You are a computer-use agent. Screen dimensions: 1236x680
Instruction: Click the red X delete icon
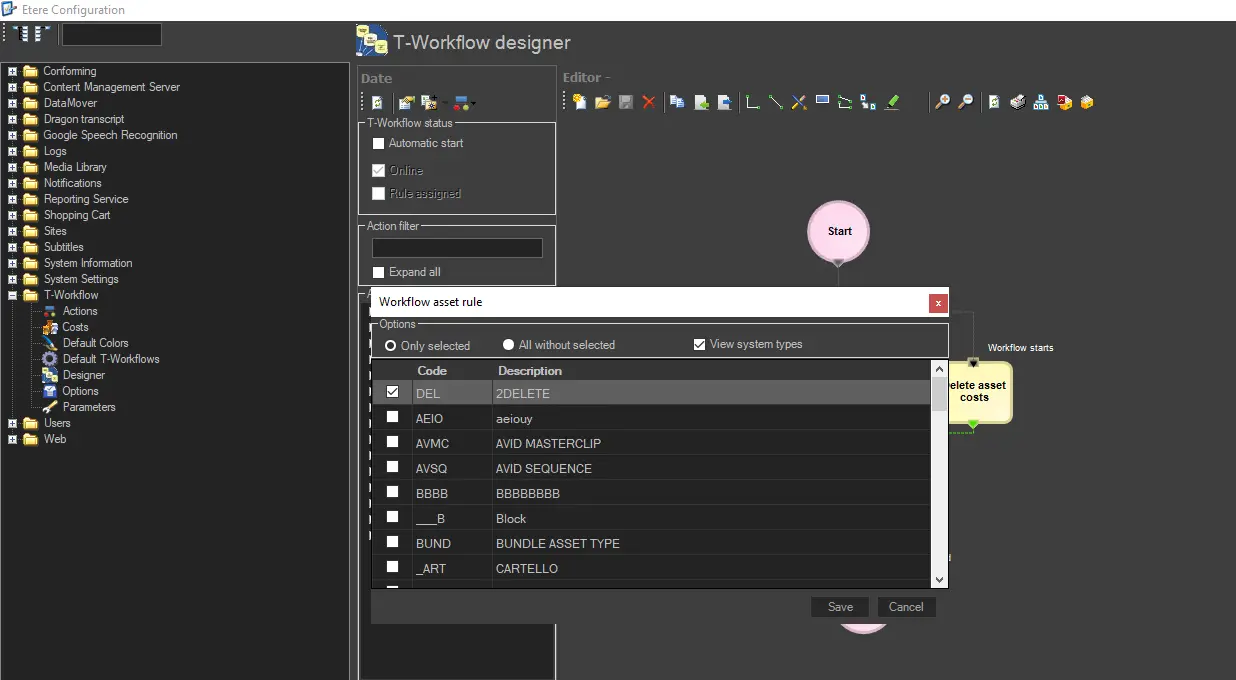click(649, 102)
